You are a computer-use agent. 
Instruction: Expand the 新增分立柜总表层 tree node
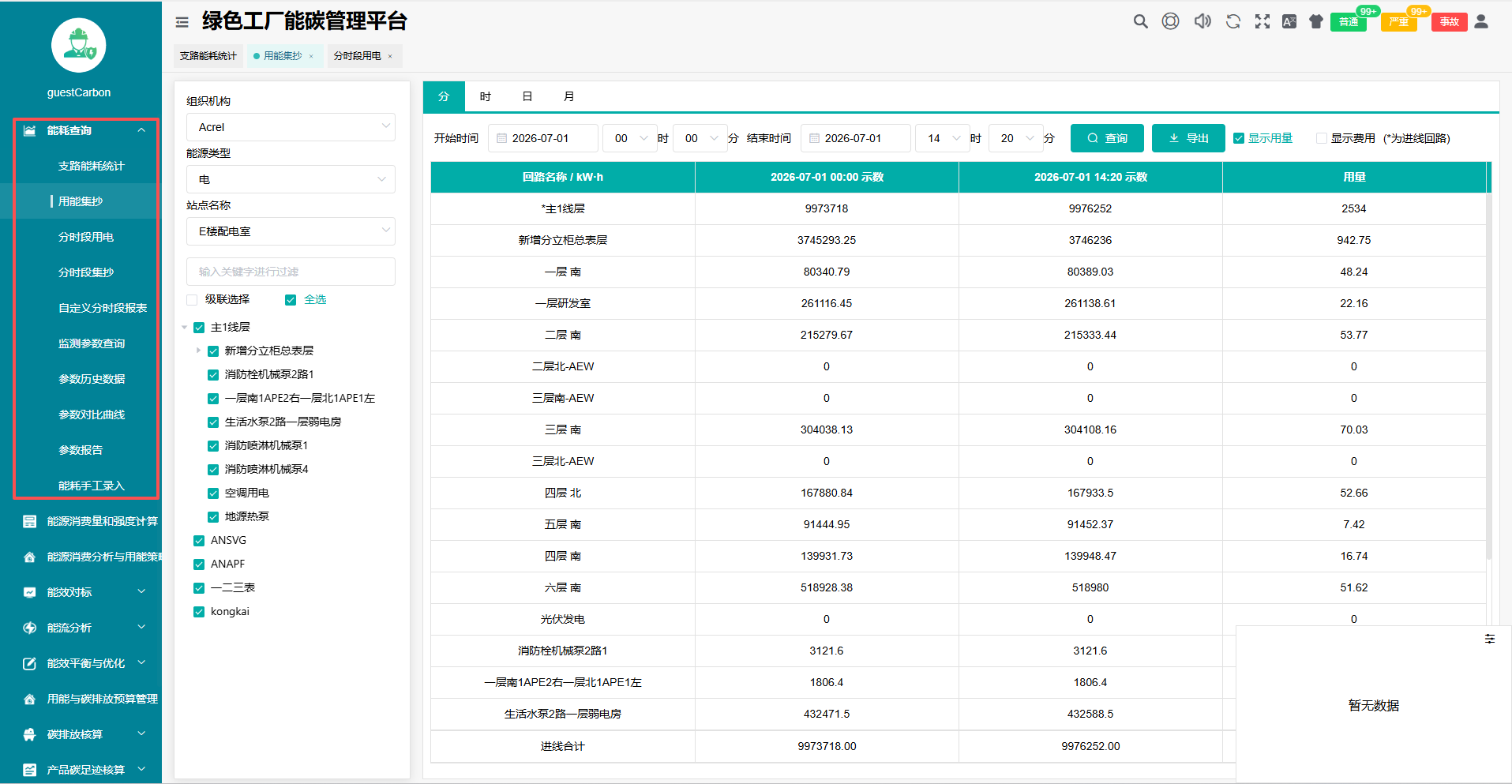[198, 351]
